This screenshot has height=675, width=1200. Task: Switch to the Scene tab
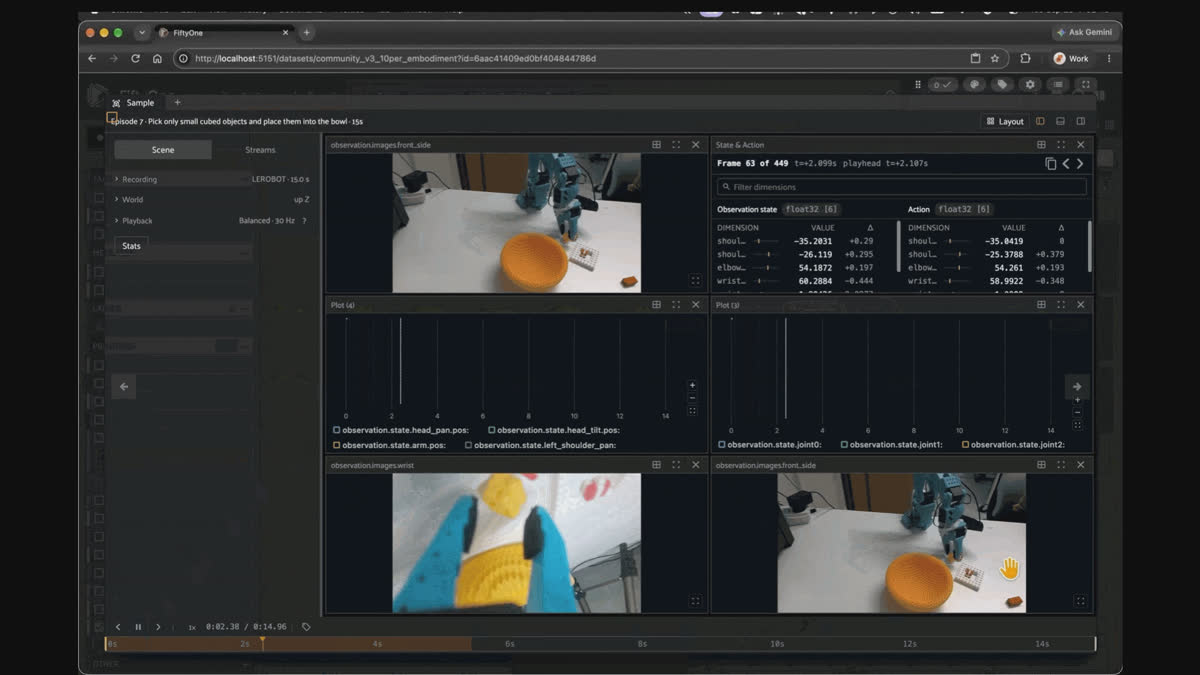click(163, 150)
